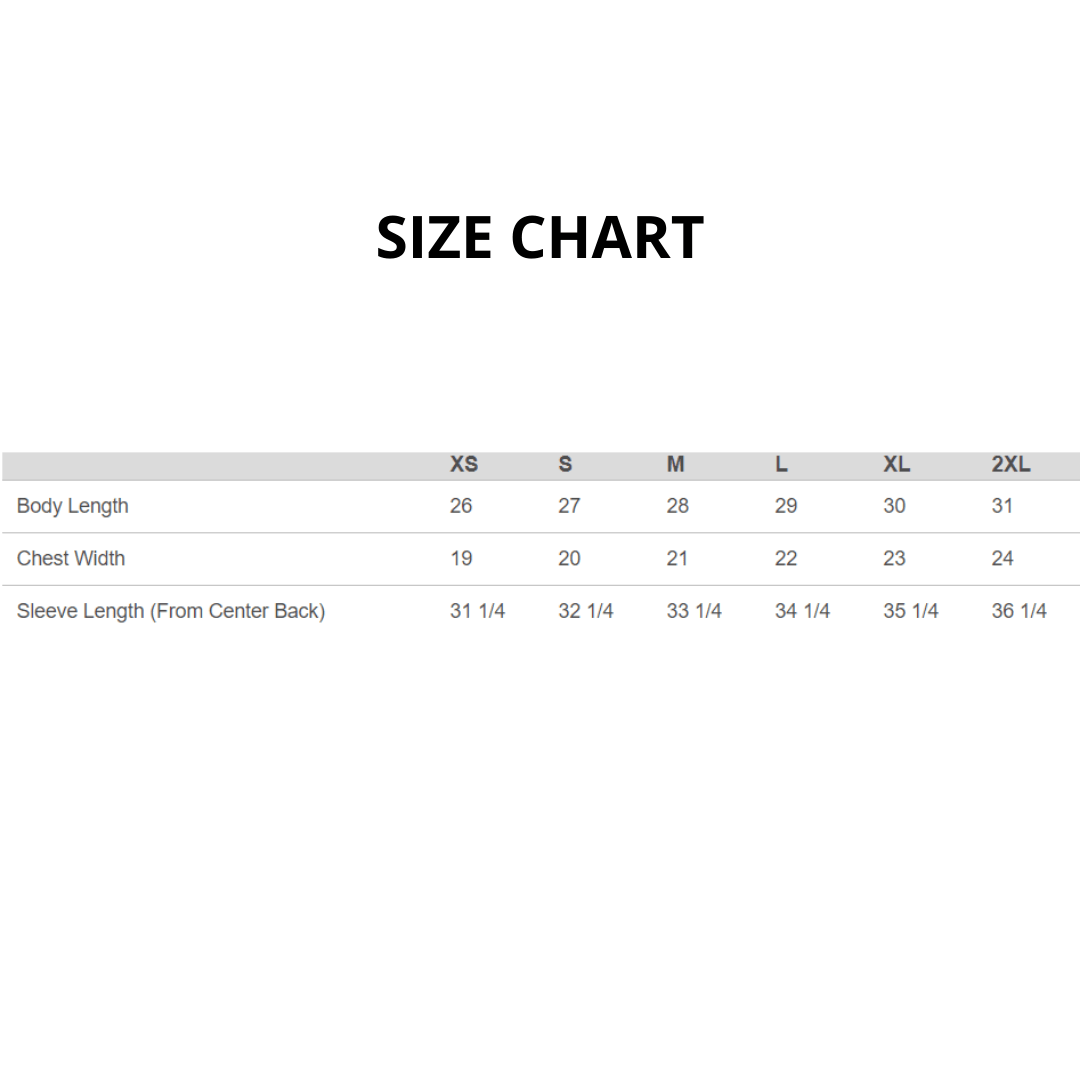Select chest width value 24

pyautogui.click(x=1002, y=558)
